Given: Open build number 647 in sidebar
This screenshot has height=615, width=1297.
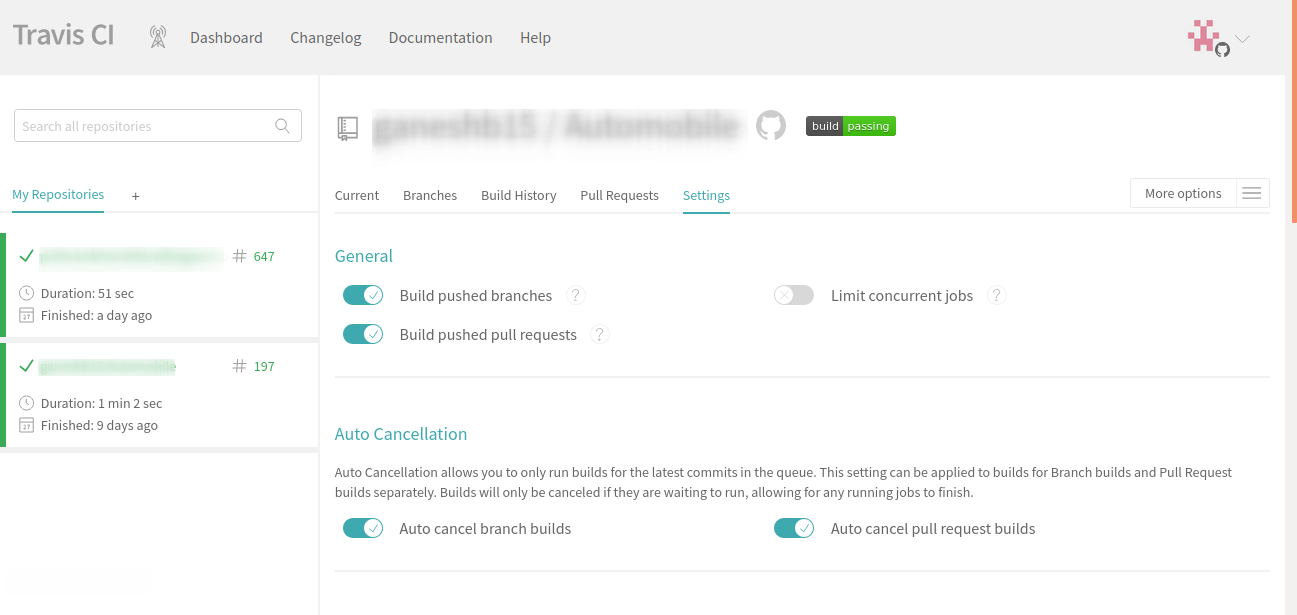Looking at the screenshot, I should coord(263,256).
